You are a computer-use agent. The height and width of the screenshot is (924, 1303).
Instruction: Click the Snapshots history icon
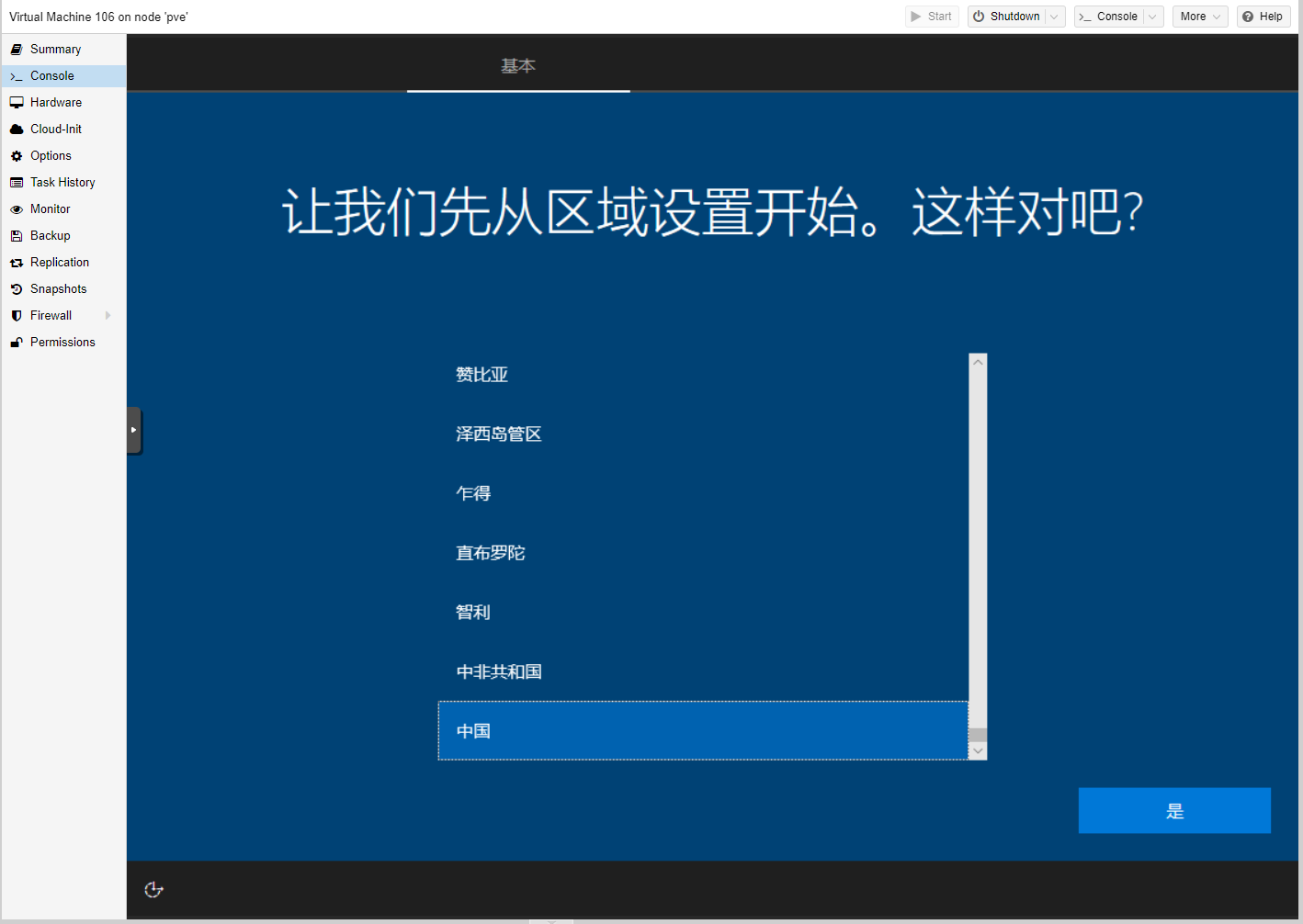point(17,289)
